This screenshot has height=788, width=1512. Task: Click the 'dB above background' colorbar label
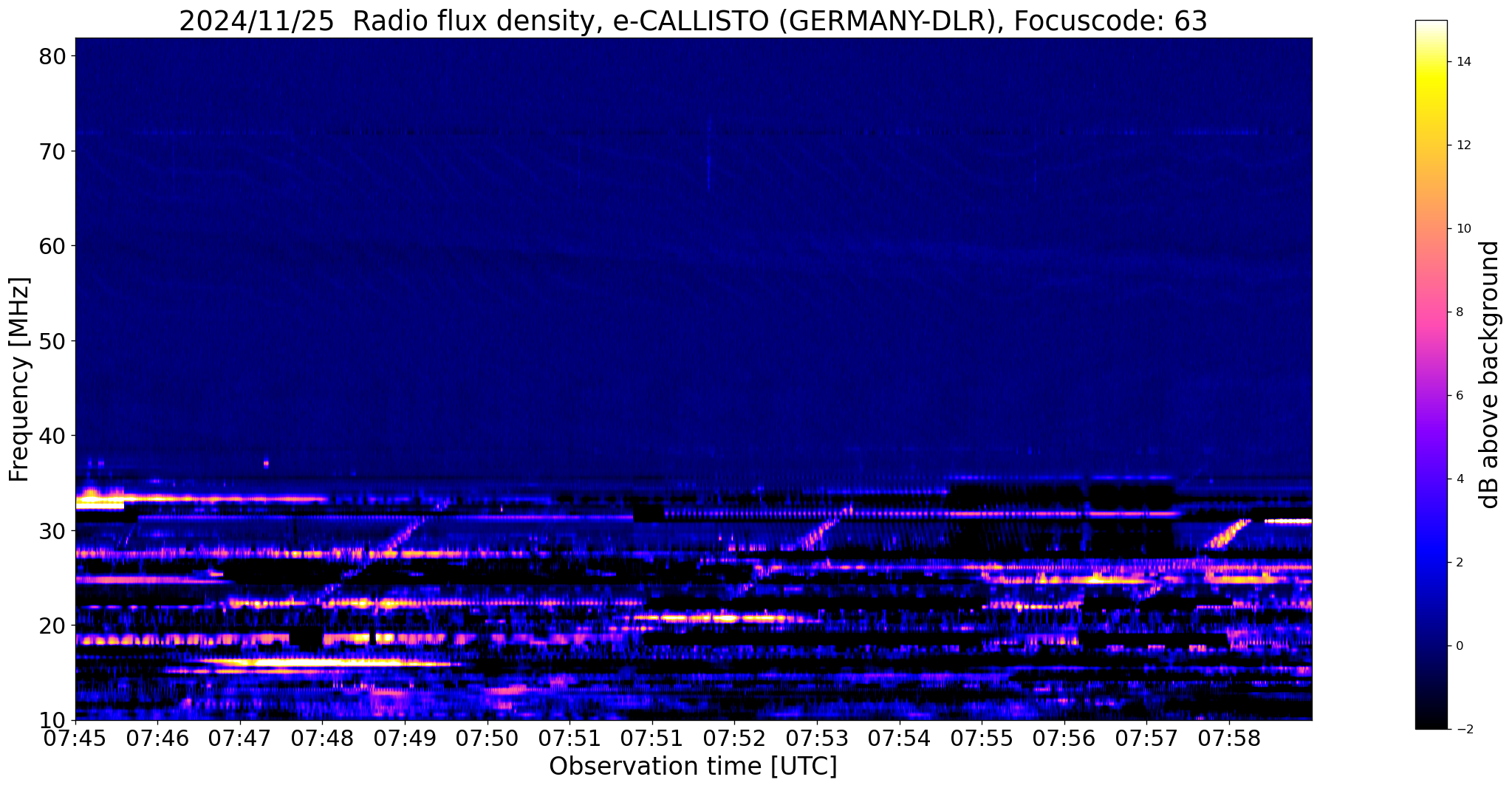1490,374
